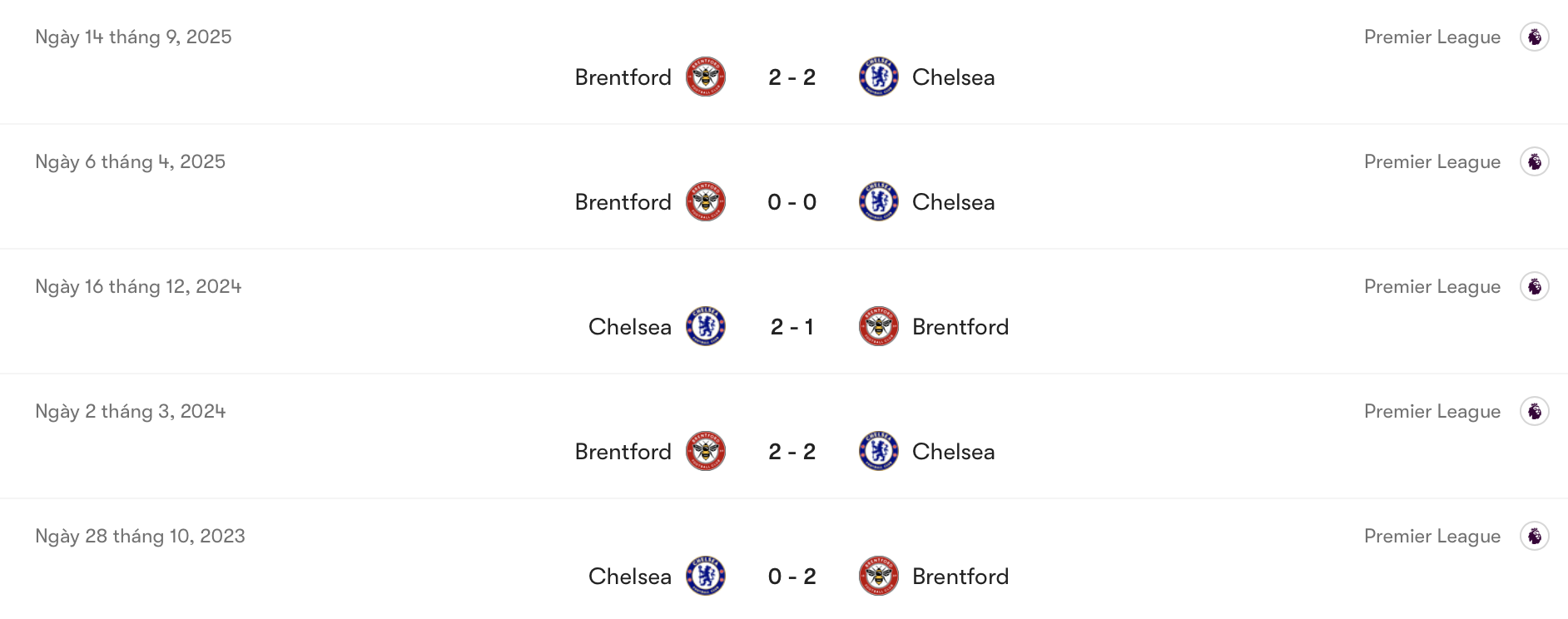Select the 2-2 score of the September 2025 match
1568x619 pixels.
point(791,76)
